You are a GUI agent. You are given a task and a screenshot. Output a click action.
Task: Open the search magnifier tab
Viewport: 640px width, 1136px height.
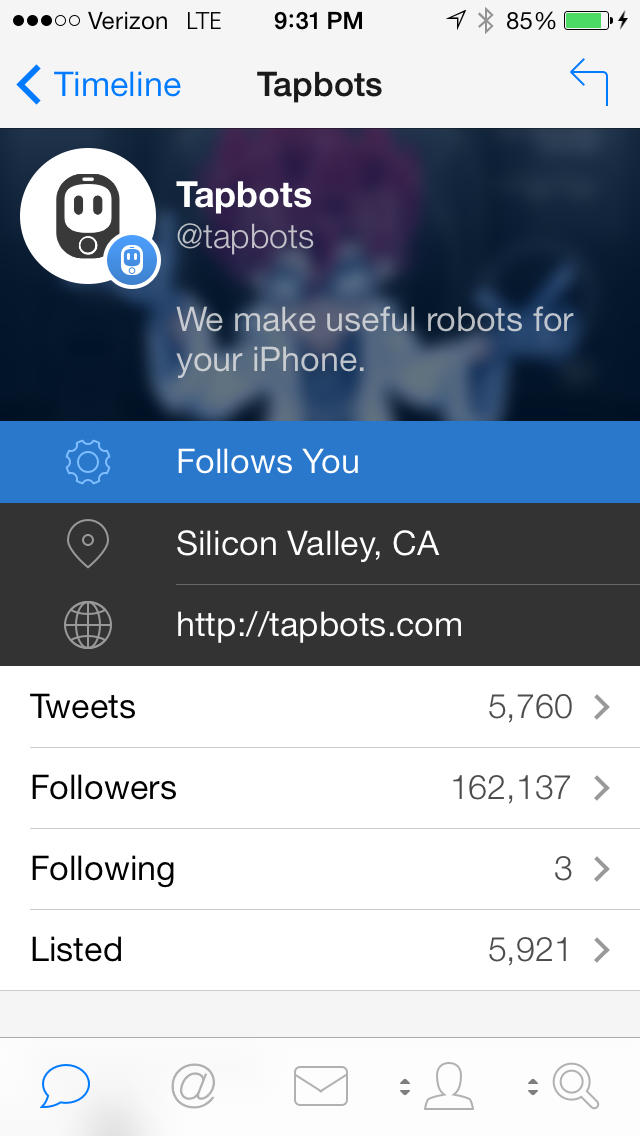(x=575, y=1086)
